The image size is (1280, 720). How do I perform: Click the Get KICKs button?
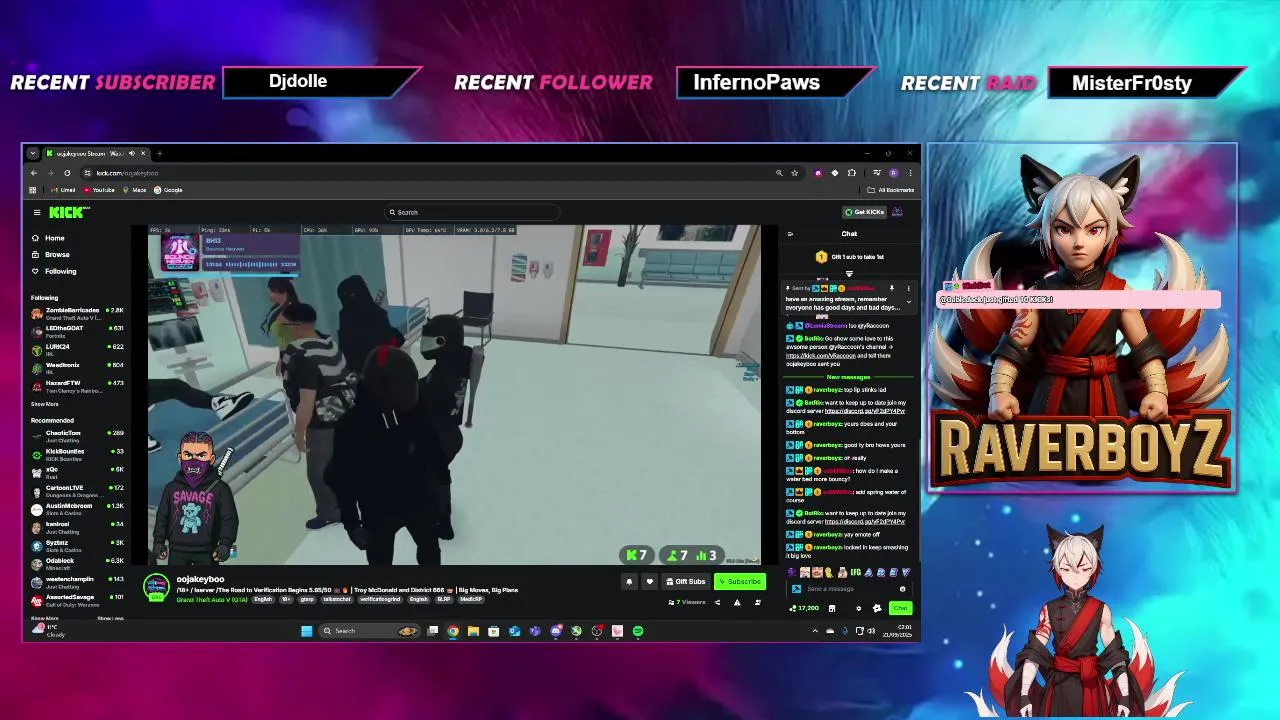(864, 212)
